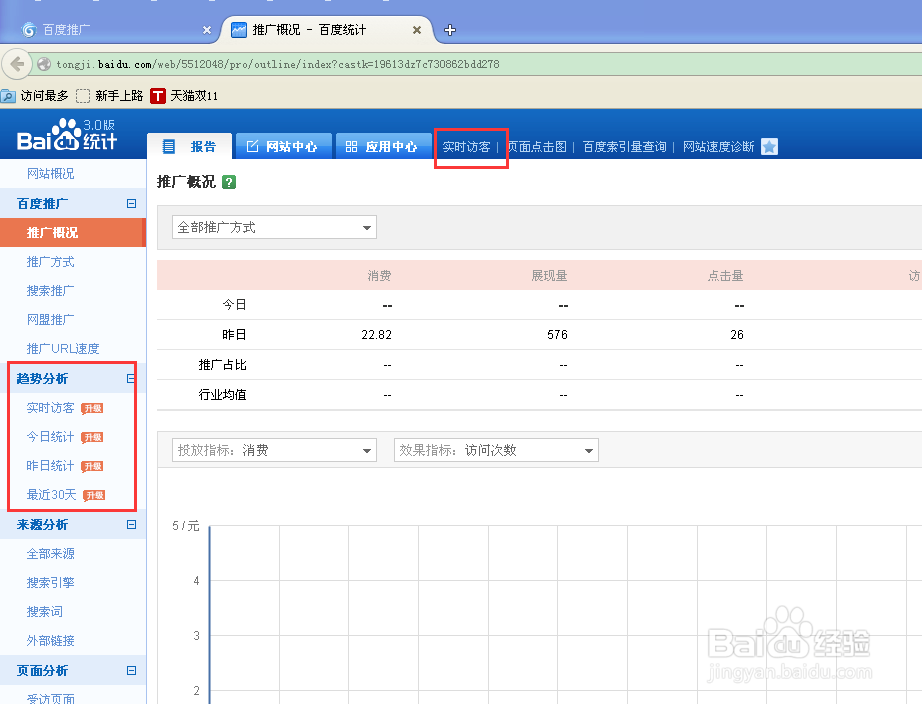
Task: Collapse the 趋势分析 sidebar section
Action: 131,379
